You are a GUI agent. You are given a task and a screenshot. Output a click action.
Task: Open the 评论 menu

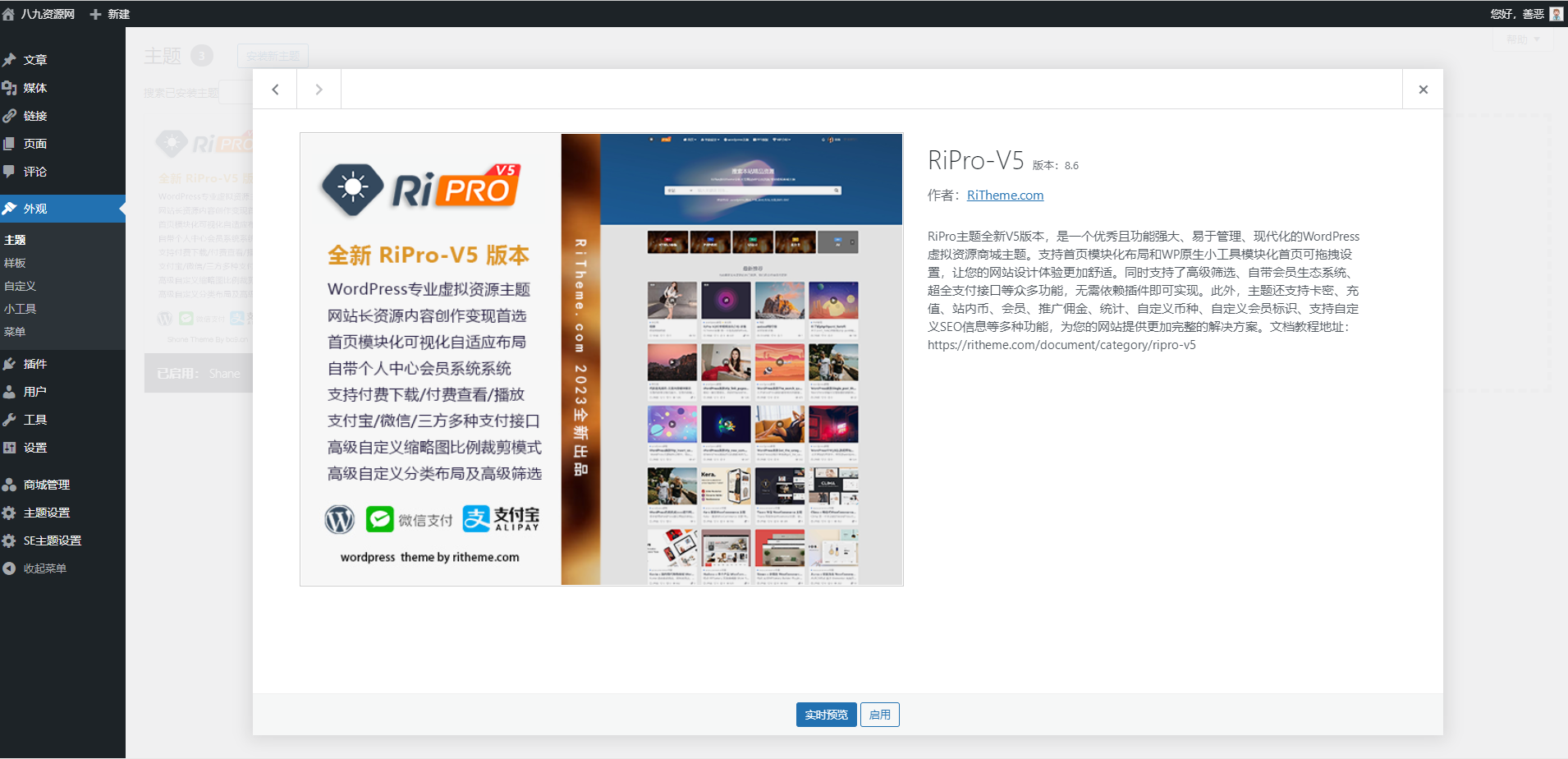click(35, 172)
